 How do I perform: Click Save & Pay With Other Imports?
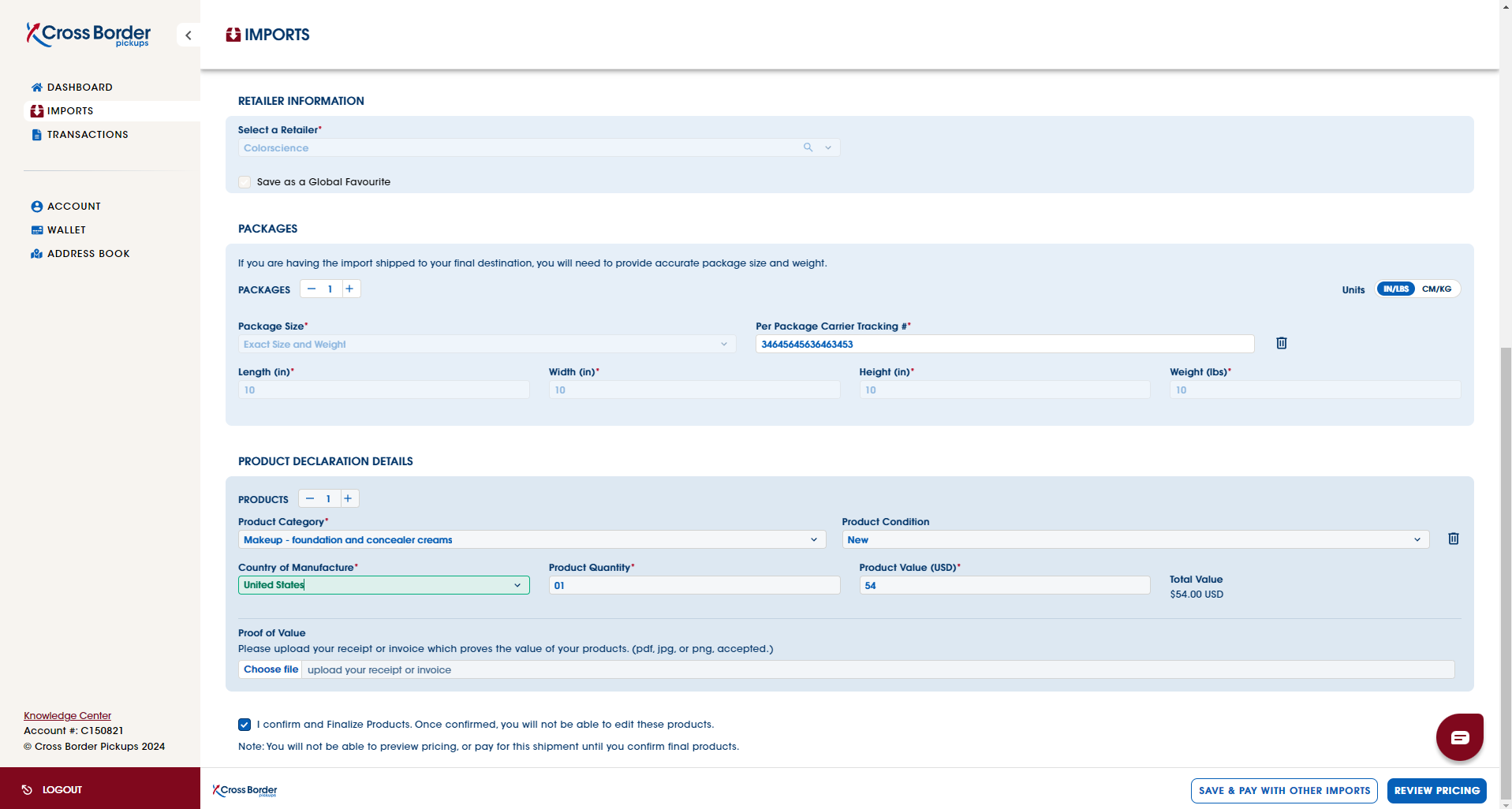(1284, 790)
